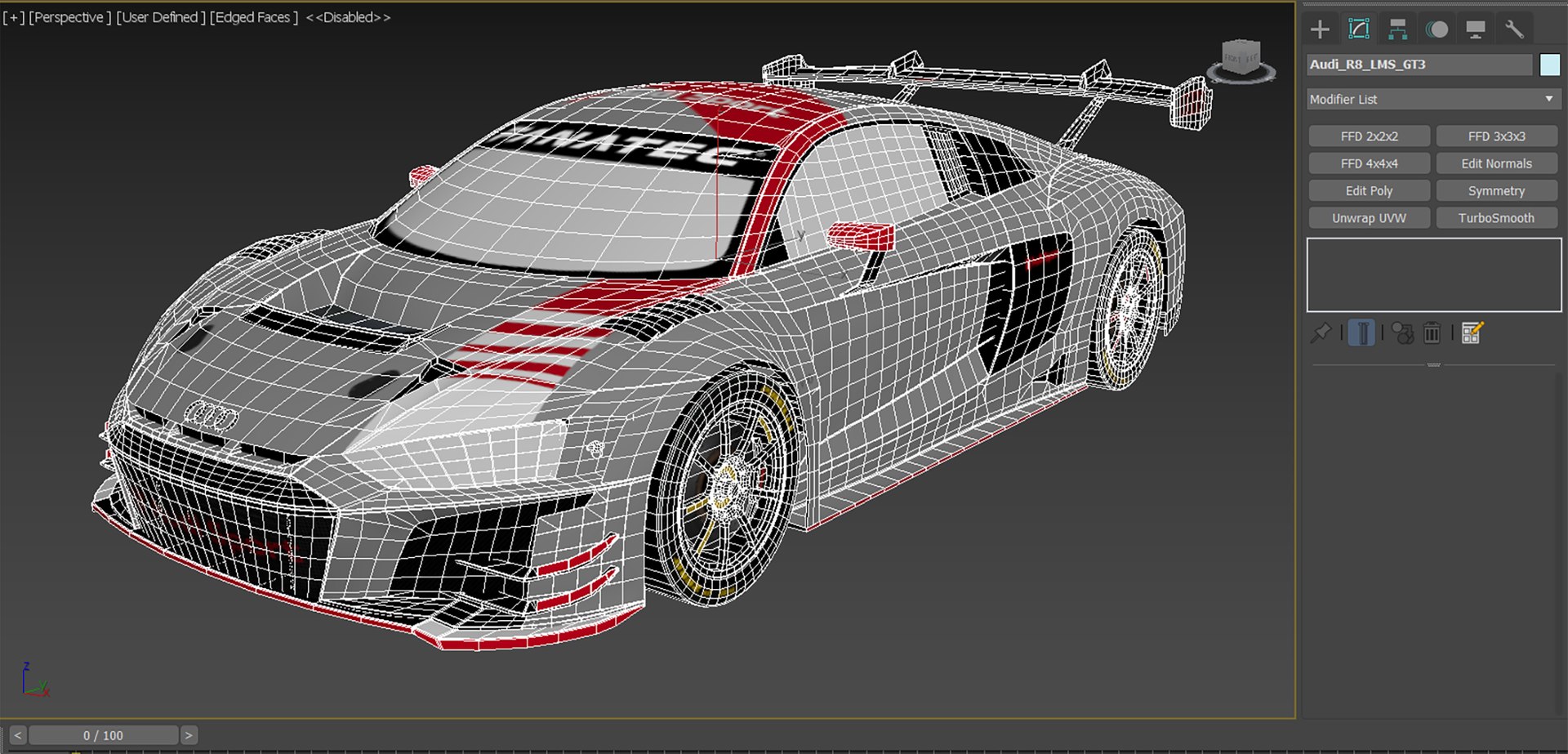Apply the Symmetry modifier
1568x754 pixels.
1496,191
